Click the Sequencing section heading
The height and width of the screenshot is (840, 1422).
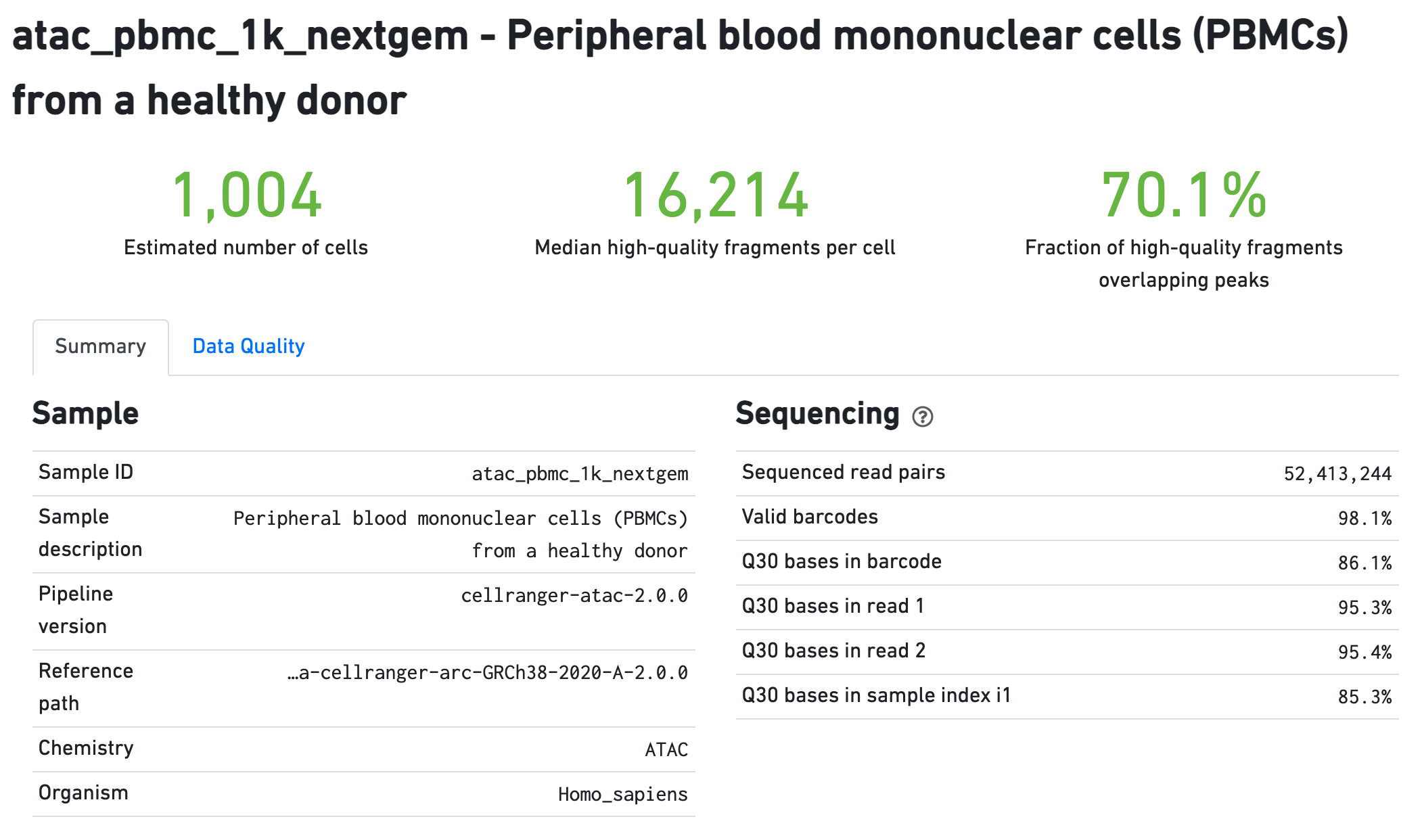[x=817, y=413]
